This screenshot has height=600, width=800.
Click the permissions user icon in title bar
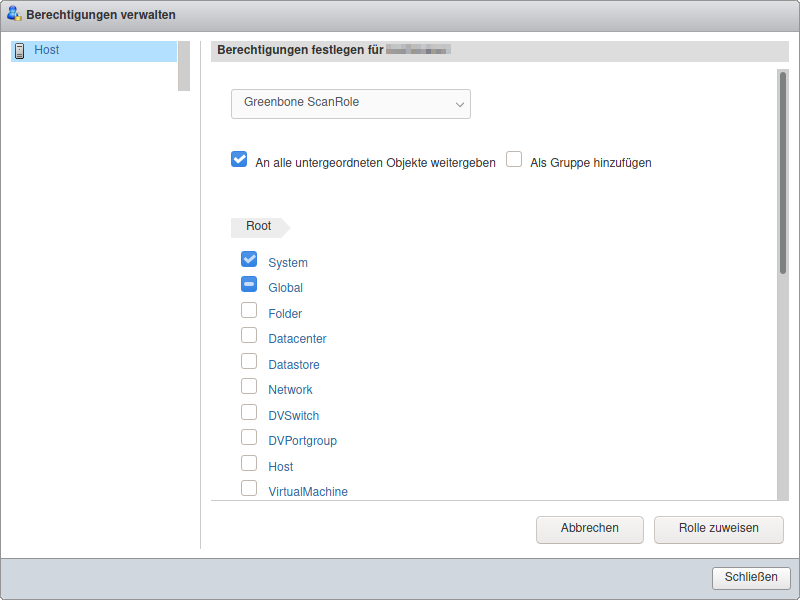(14, 15)
